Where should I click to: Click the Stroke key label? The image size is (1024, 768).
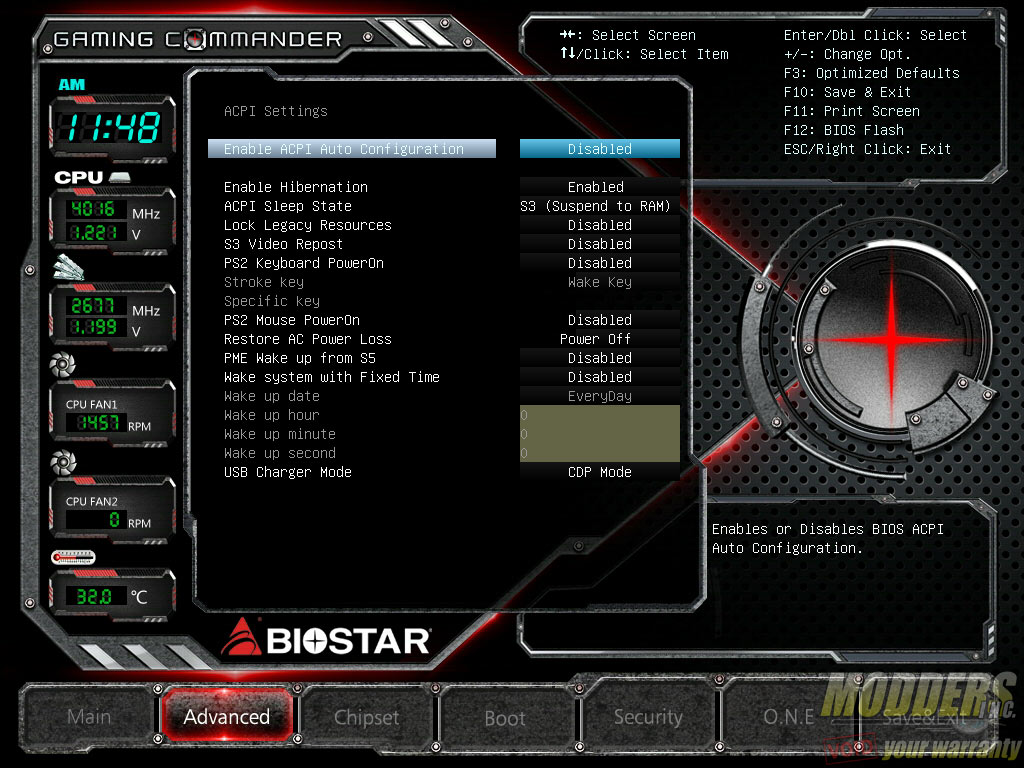click(264, 282)
